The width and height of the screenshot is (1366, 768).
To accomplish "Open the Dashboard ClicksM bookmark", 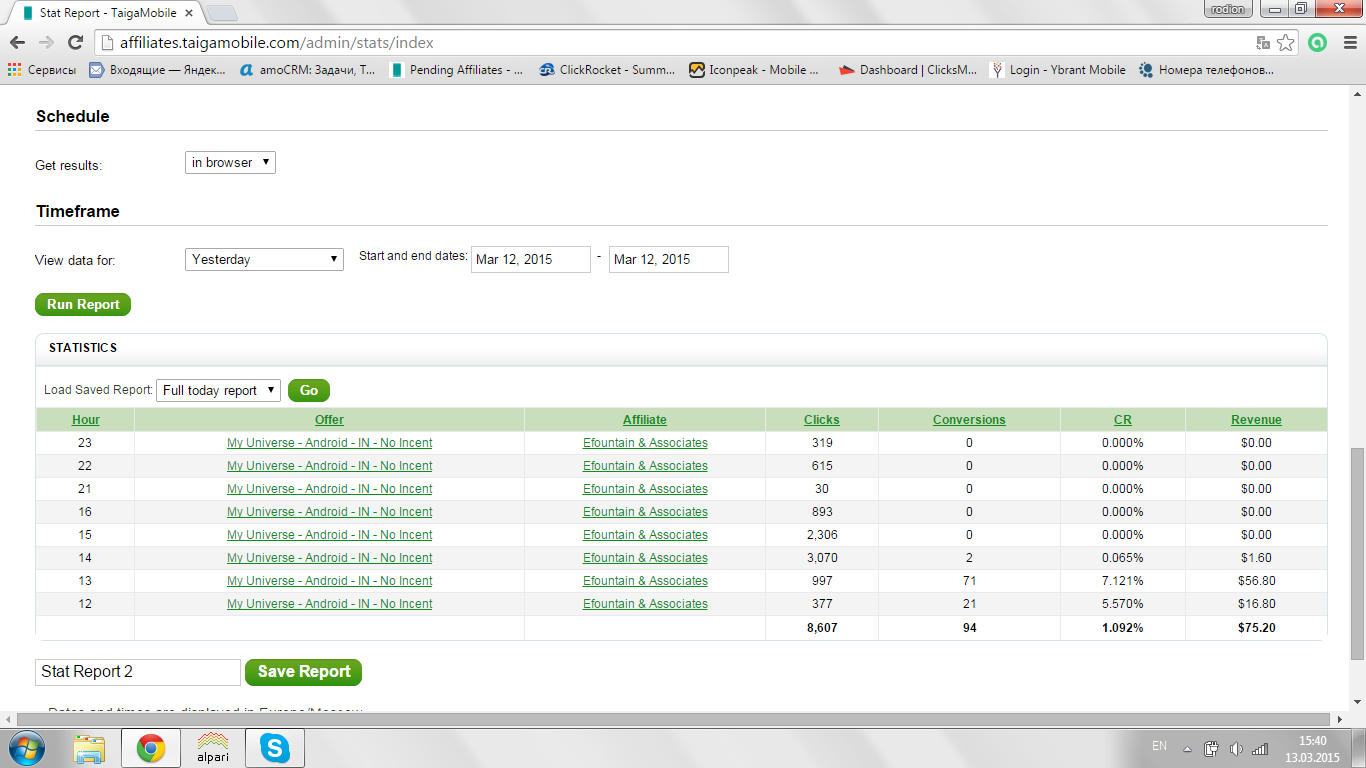I will pos(908,70).
